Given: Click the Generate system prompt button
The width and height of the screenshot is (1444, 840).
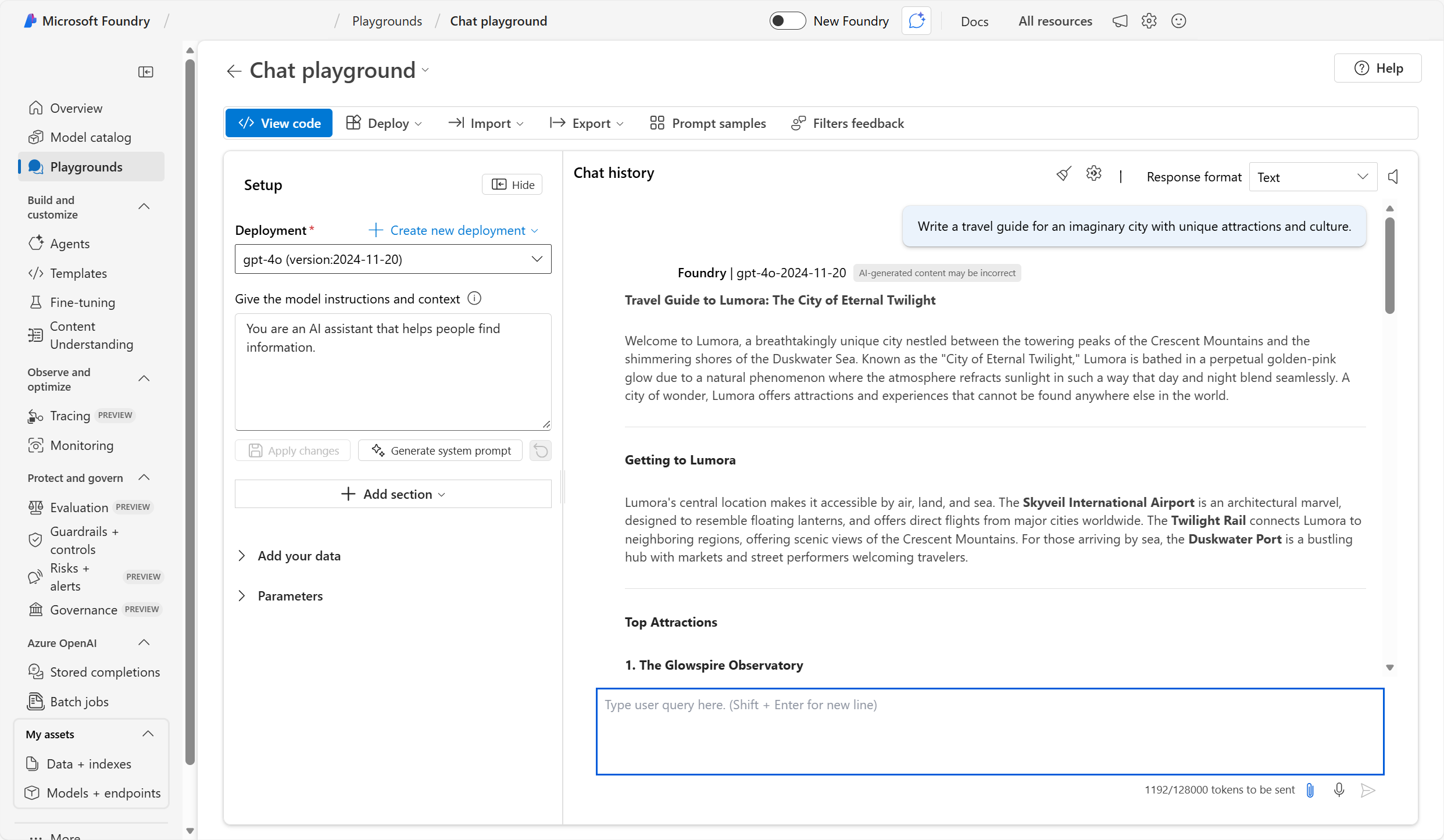Looking at the screenshot, I should click(x=440, y=450).
